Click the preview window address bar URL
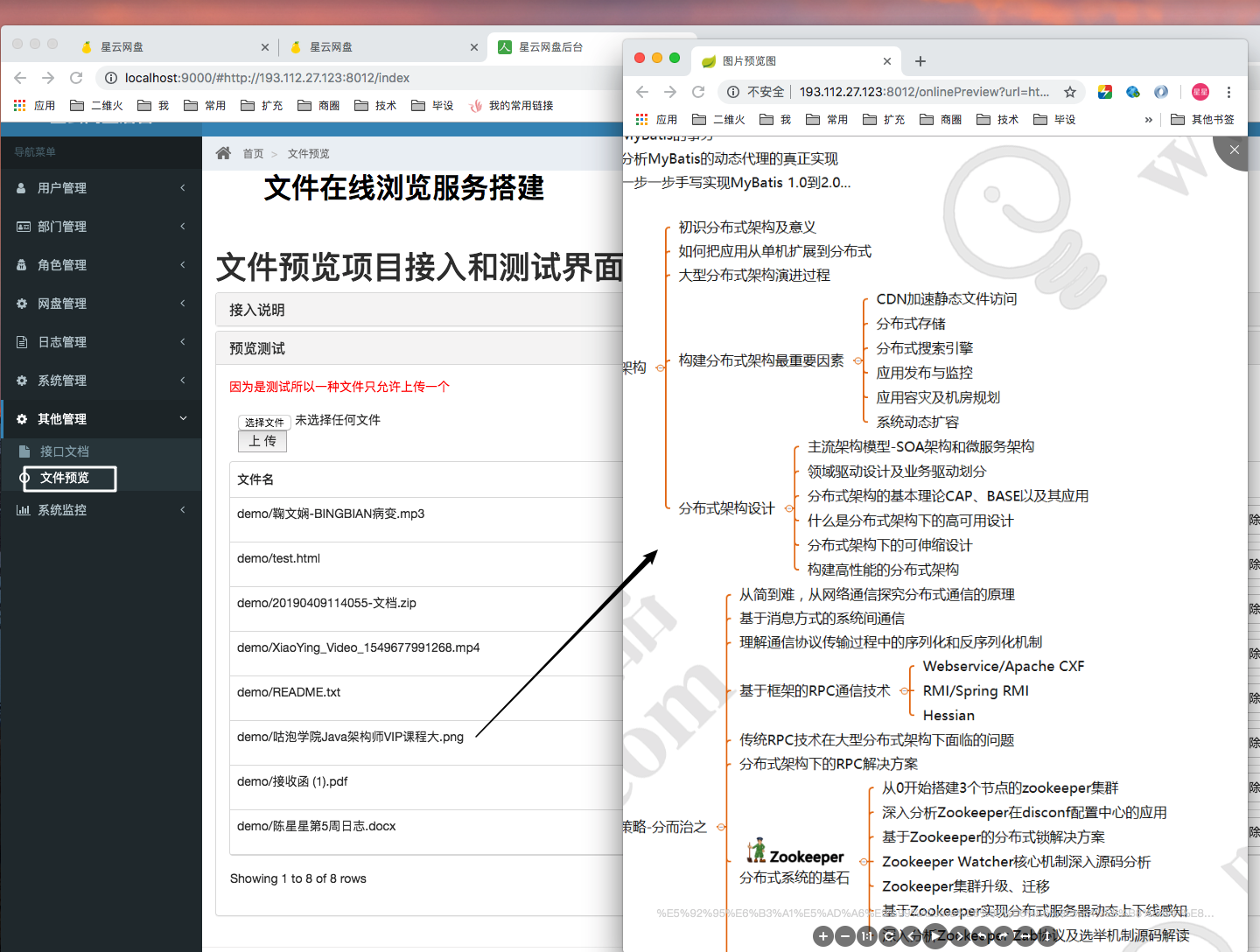This screenshot has width=1260, height=952. tap(924, 92)
